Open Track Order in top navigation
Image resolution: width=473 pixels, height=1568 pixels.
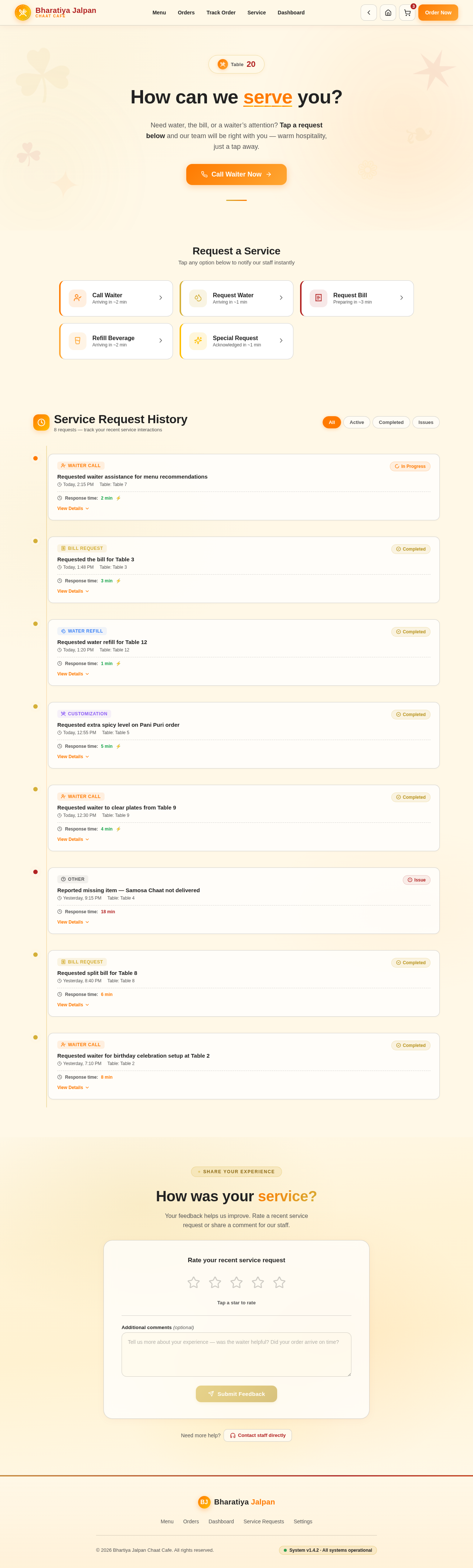(x=221, y=13)
